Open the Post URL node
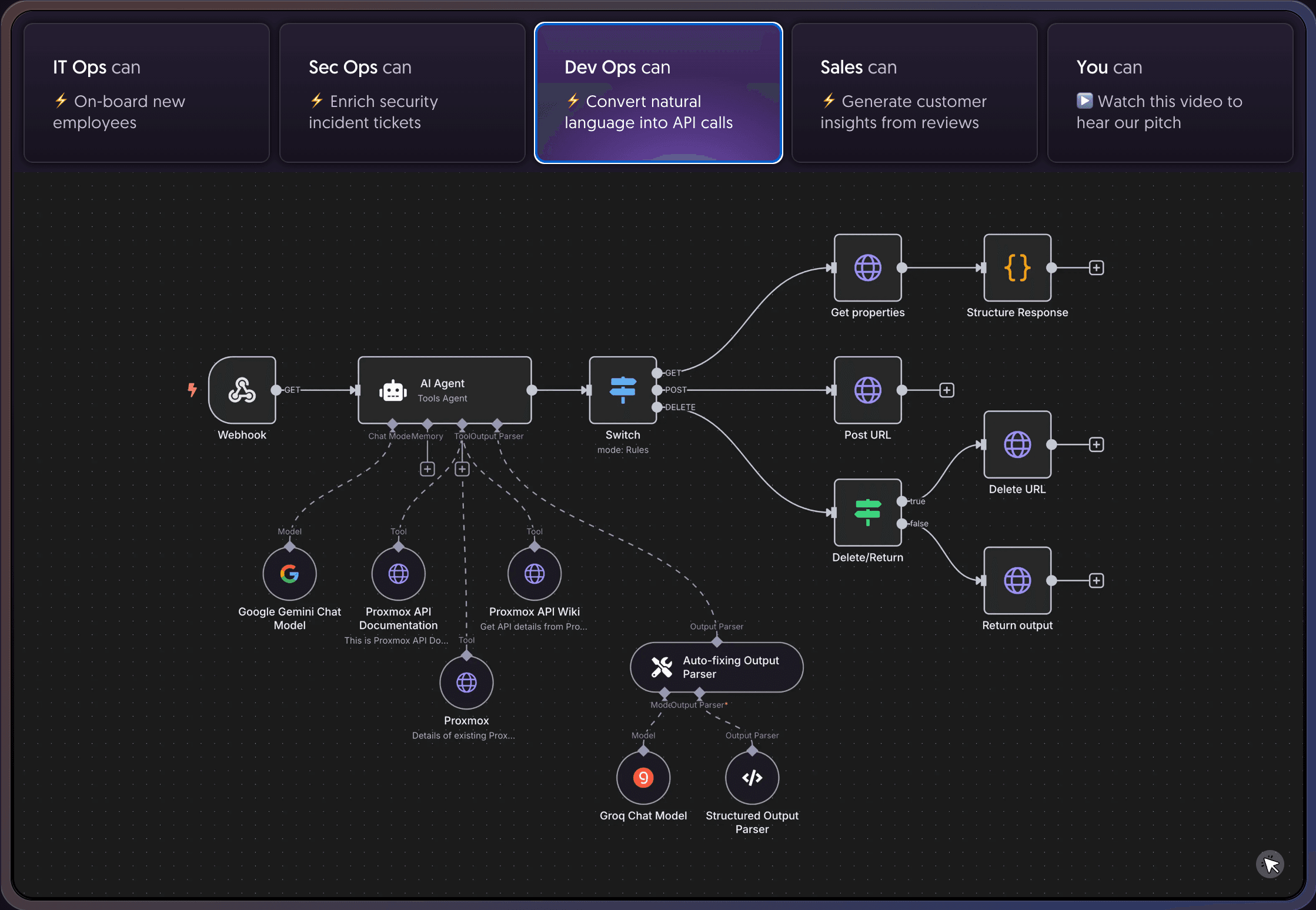The width and height of the screenshot is (1316, 910). (x=867, y=390)
